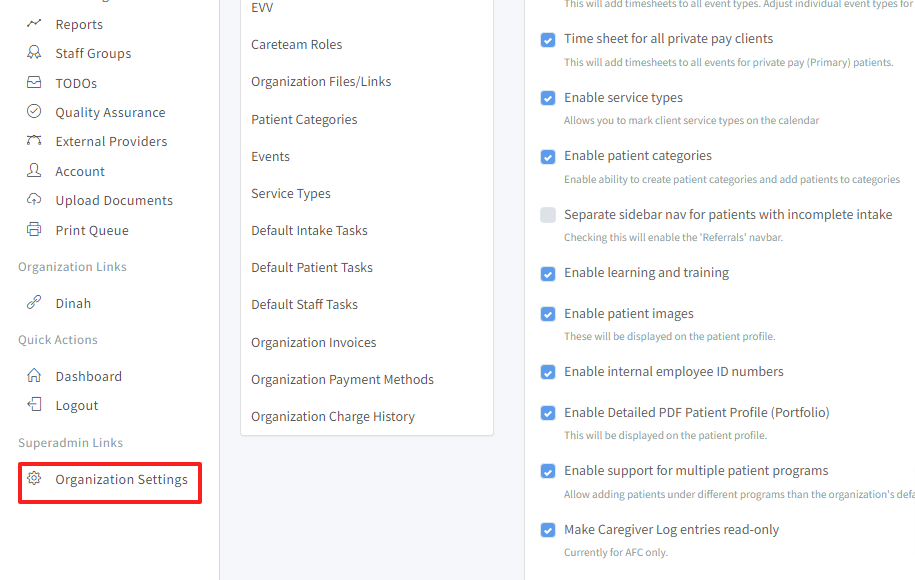
Task: Click the Reports chart icon
Action: 34,23
